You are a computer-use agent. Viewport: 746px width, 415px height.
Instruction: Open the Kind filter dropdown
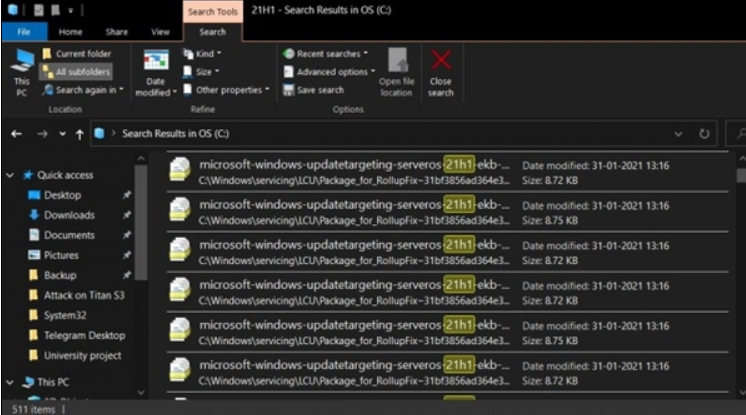coord(202,54)
